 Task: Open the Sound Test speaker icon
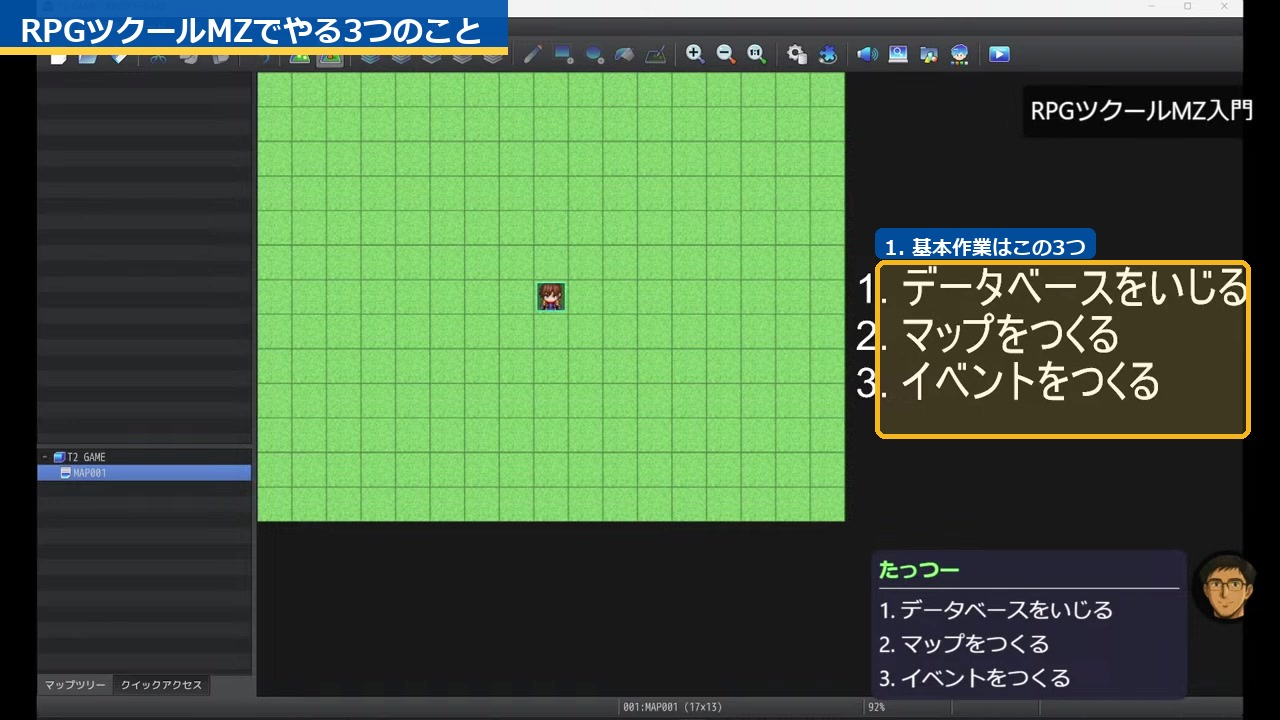pyautogui.click(x=867, y=55)
